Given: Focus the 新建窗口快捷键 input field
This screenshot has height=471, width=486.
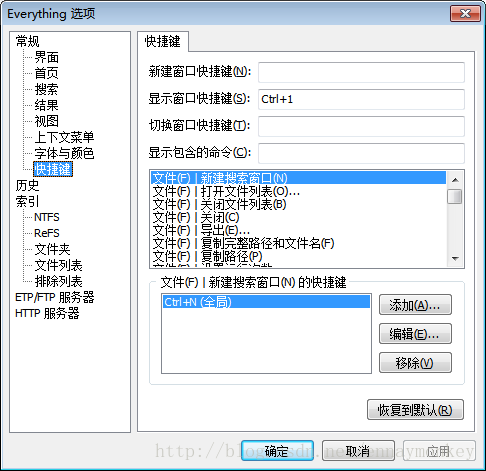Looking at the screenshot, I should click(x=361, y=72).
